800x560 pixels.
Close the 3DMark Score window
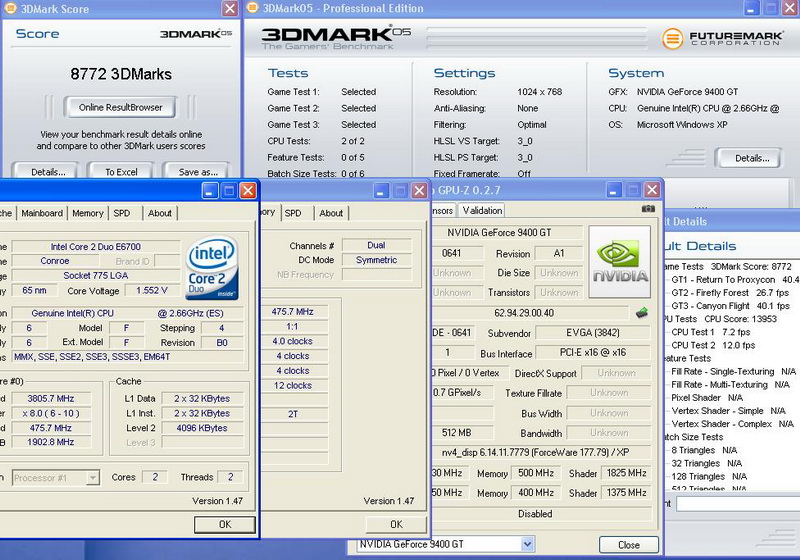click(x=230, y=8)
